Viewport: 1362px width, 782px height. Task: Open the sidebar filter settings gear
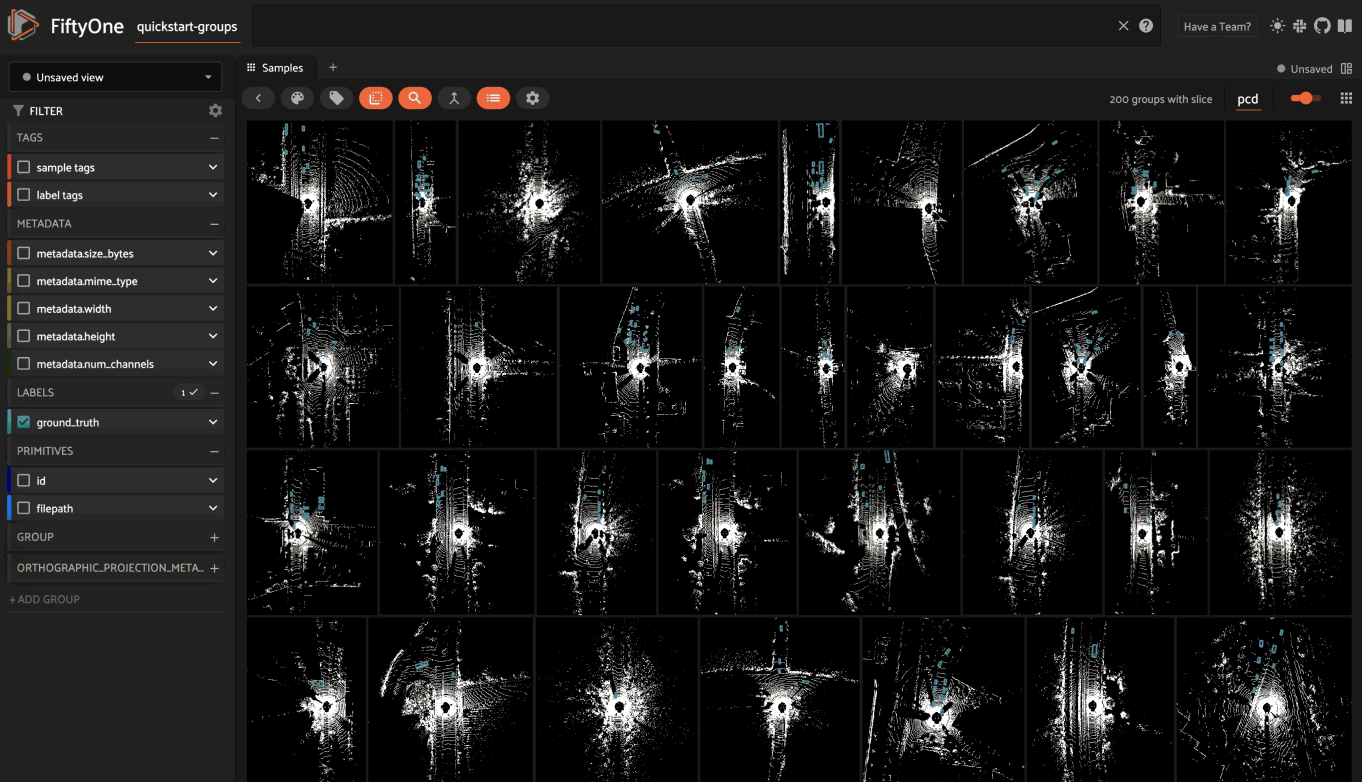click(x=215, y=111)
